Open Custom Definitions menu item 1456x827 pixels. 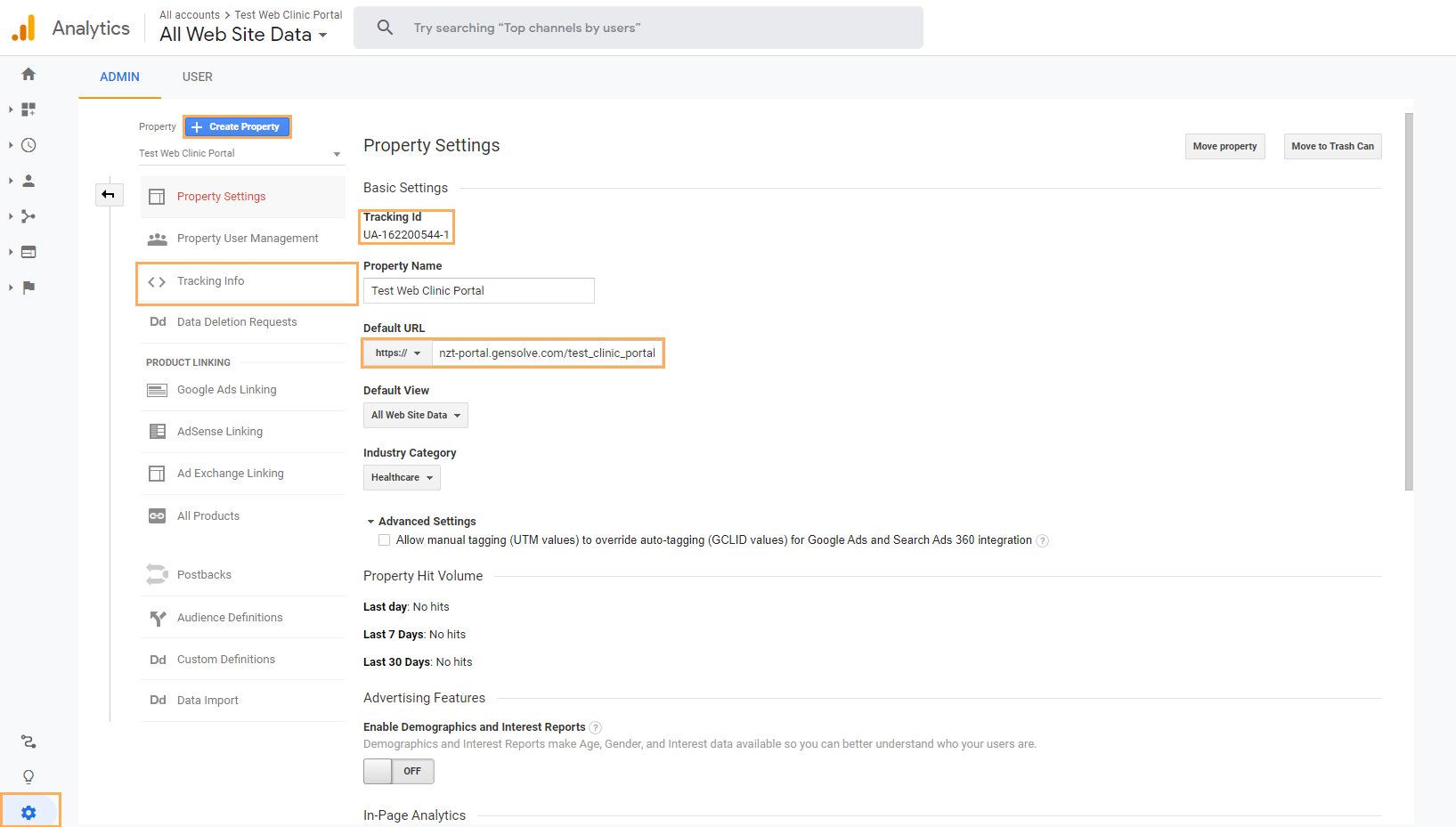[x=243, y=660]
